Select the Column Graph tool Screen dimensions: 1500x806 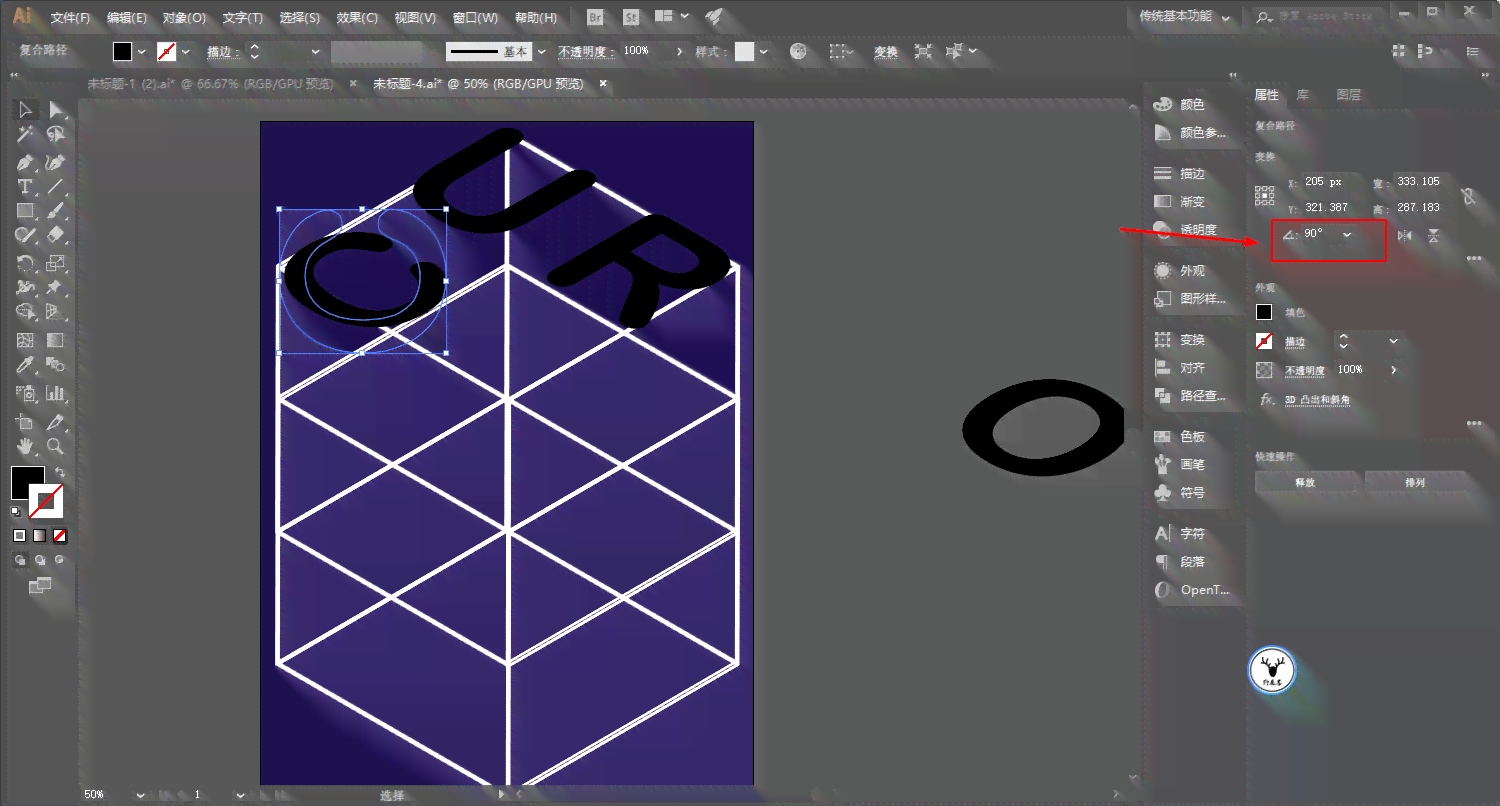tap(56, 393)
